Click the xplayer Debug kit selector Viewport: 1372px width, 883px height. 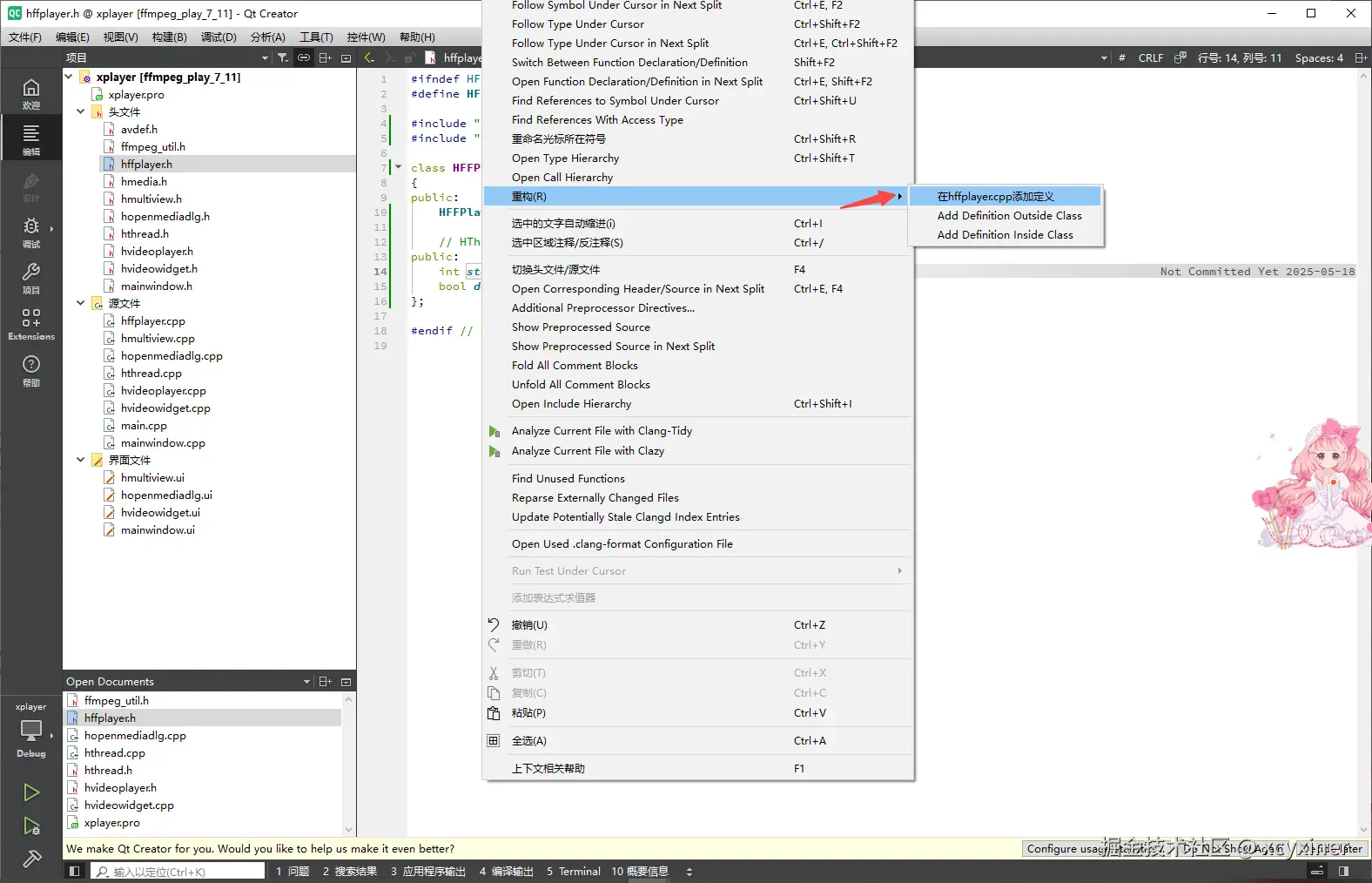pos(31,730)
